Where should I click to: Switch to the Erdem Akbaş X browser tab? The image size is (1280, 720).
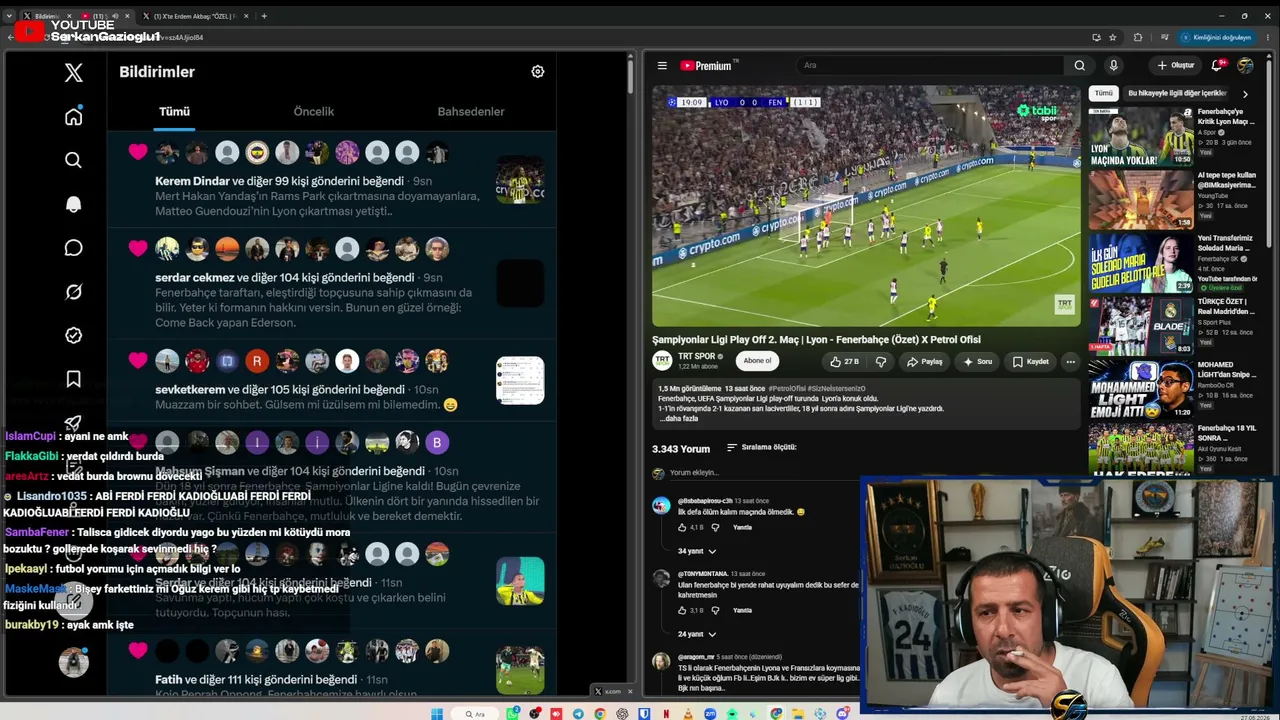point(195,16)
